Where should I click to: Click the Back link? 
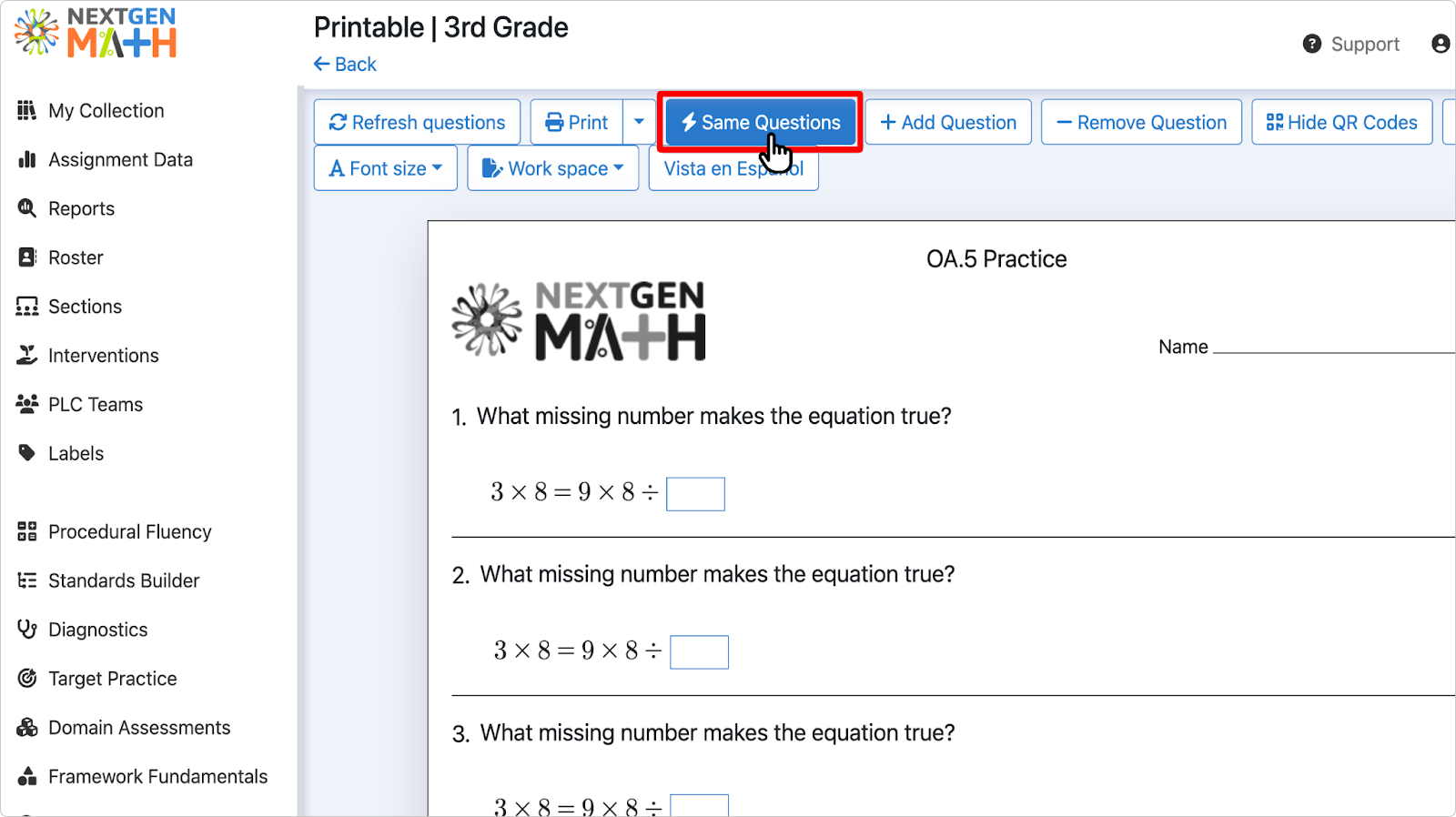(x=345, y=64)
